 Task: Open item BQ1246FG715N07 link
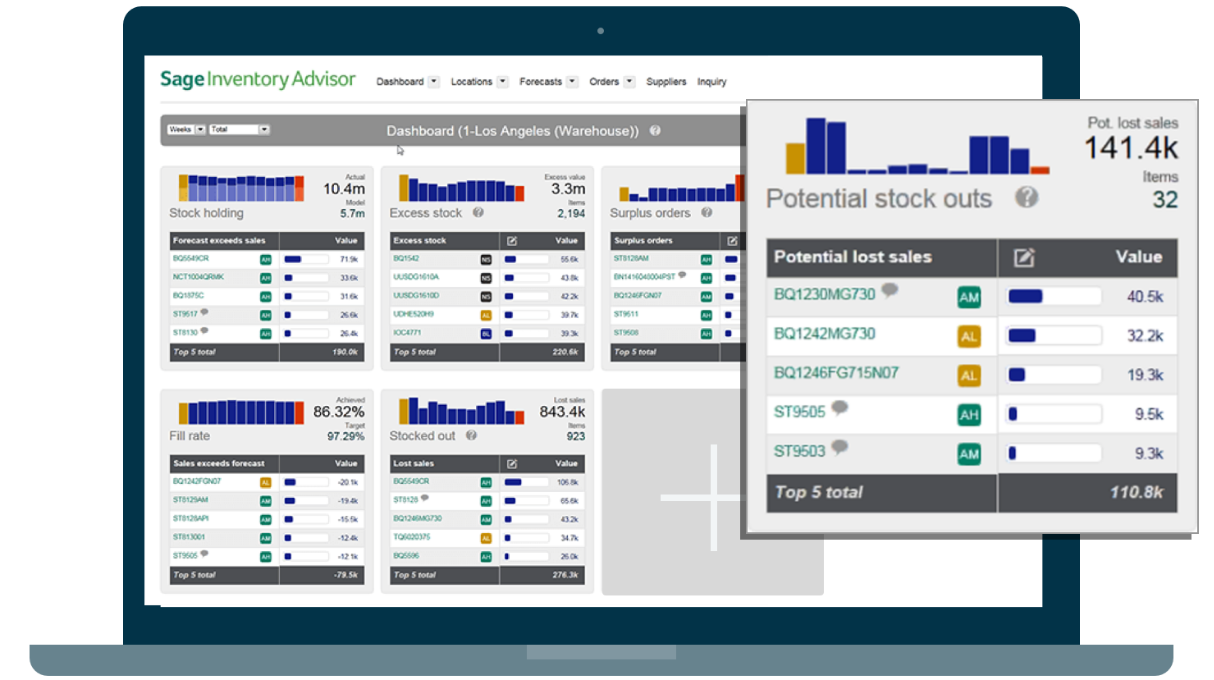tap(836, 373)
